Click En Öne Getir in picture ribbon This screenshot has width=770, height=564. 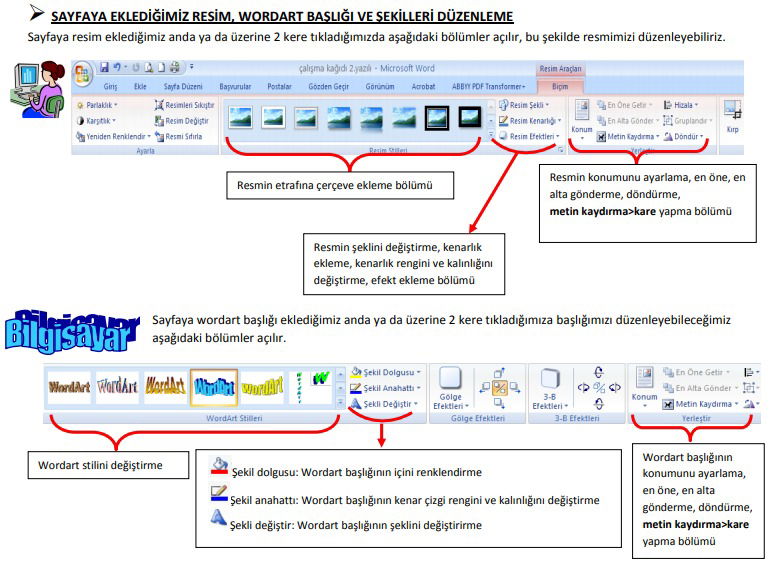click(x=625, y=105)
